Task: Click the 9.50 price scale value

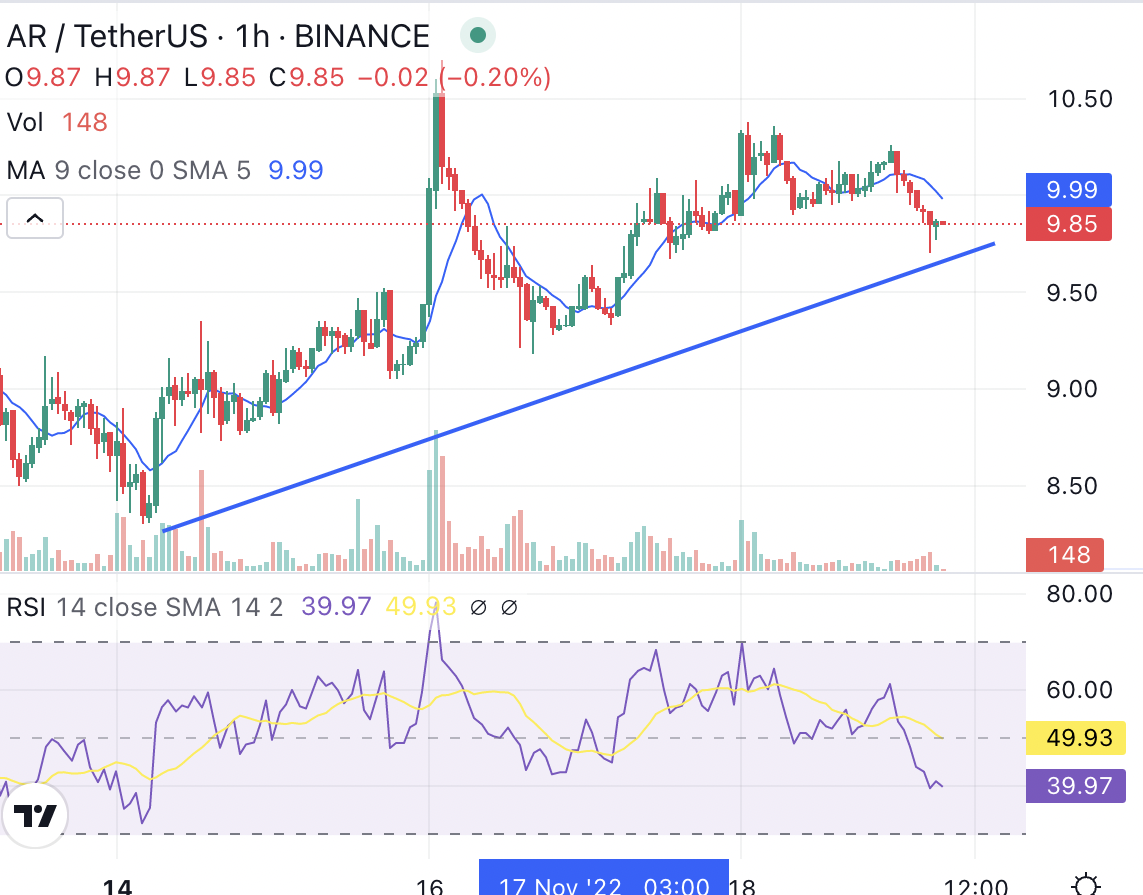Action: pos(1072,293)
